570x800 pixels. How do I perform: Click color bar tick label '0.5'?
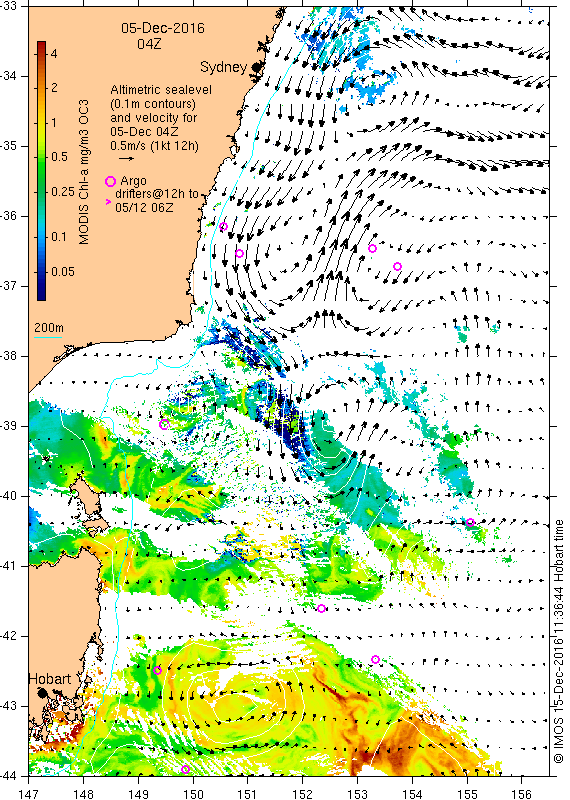59,157
